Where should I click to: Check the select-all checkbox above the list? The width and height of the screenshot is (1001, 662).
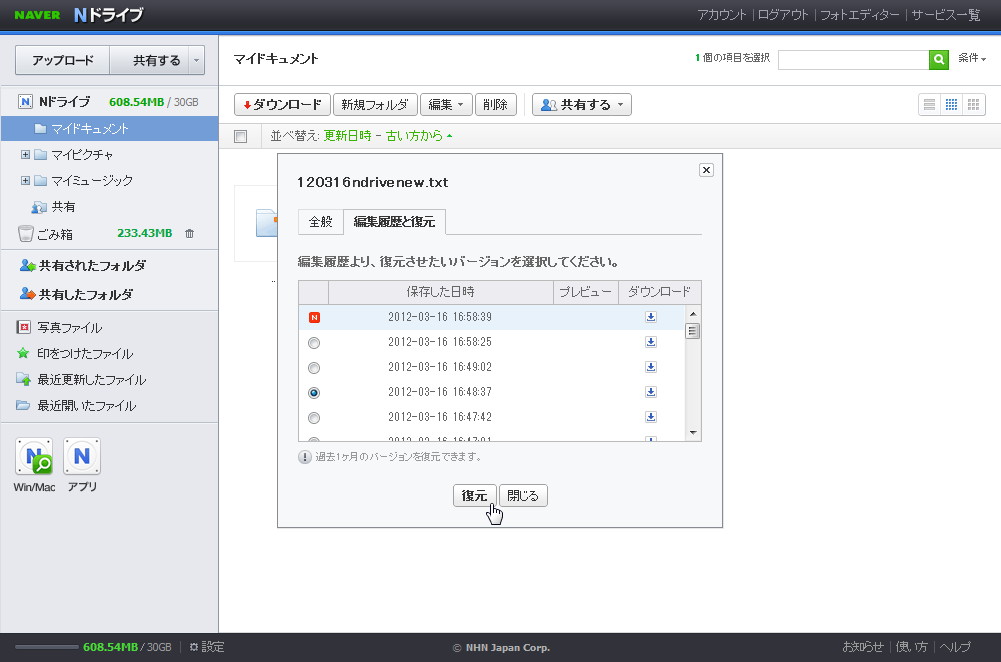pos(239,135)
